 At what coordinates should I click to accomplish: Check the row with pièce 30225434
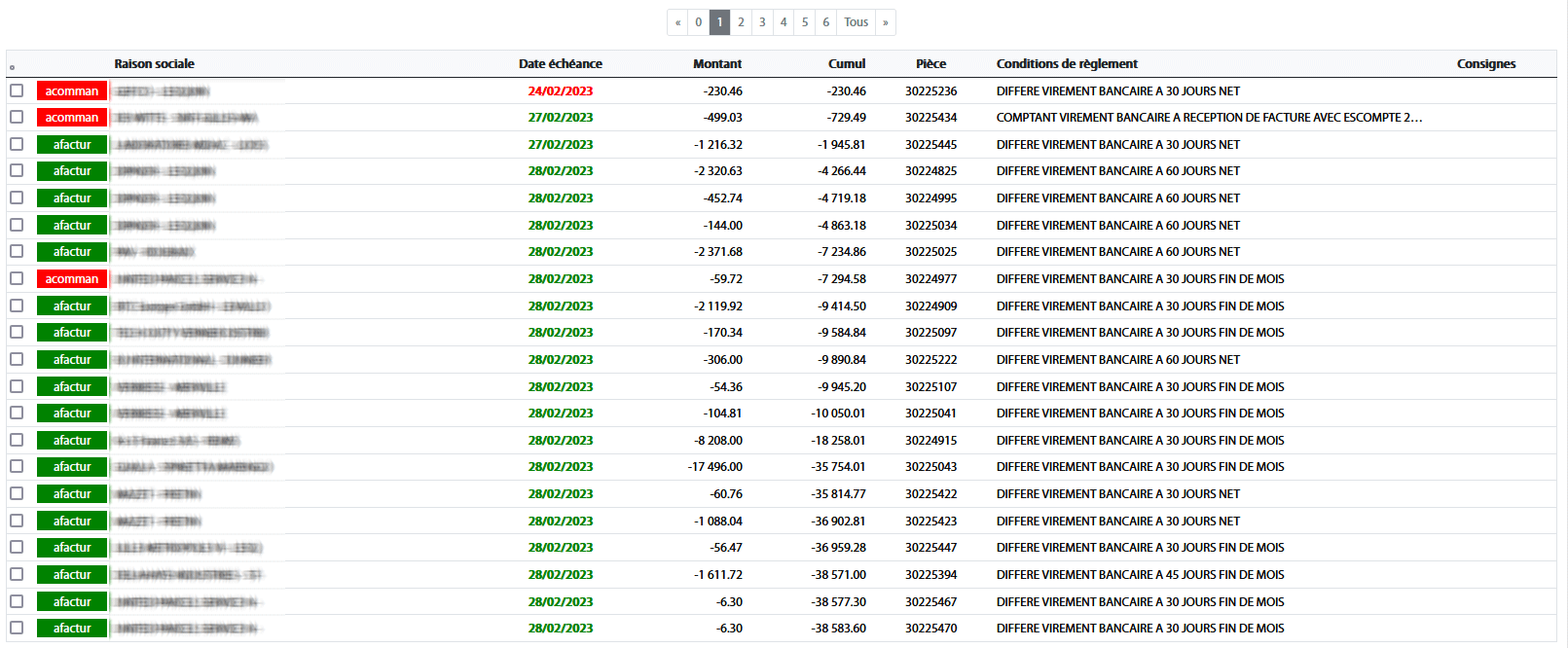click(x=17, y=117)
